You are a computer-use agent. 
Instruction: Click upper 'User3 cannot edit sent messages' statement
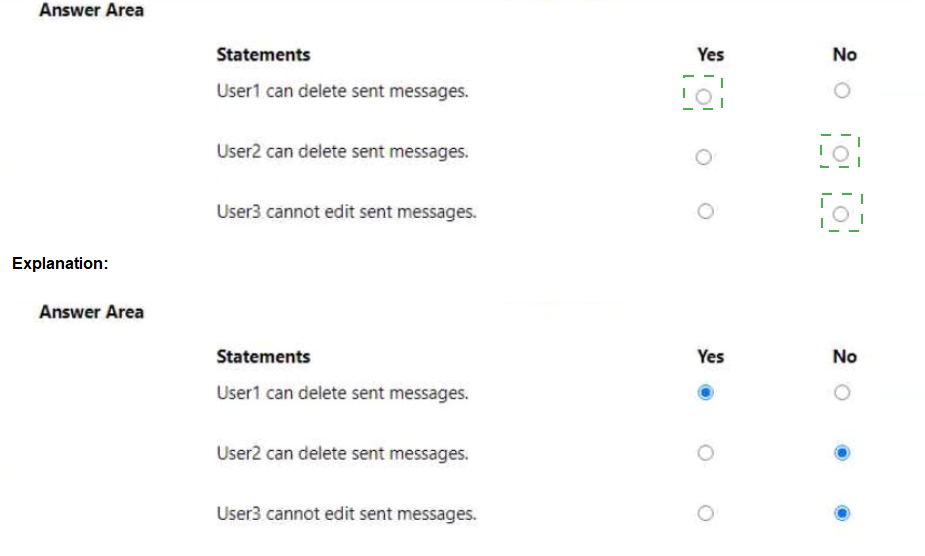click(346, 212)
